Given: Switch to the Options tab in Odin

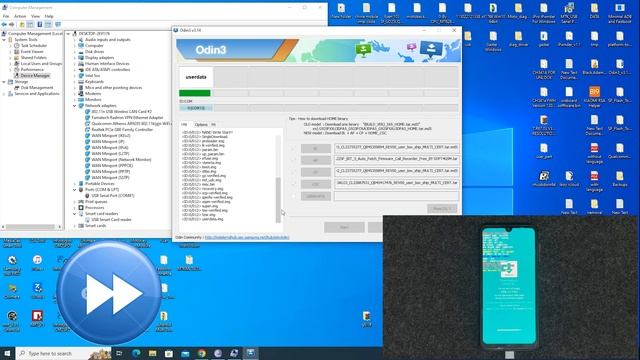Looking at the screenshot, I should pos(201,124).
